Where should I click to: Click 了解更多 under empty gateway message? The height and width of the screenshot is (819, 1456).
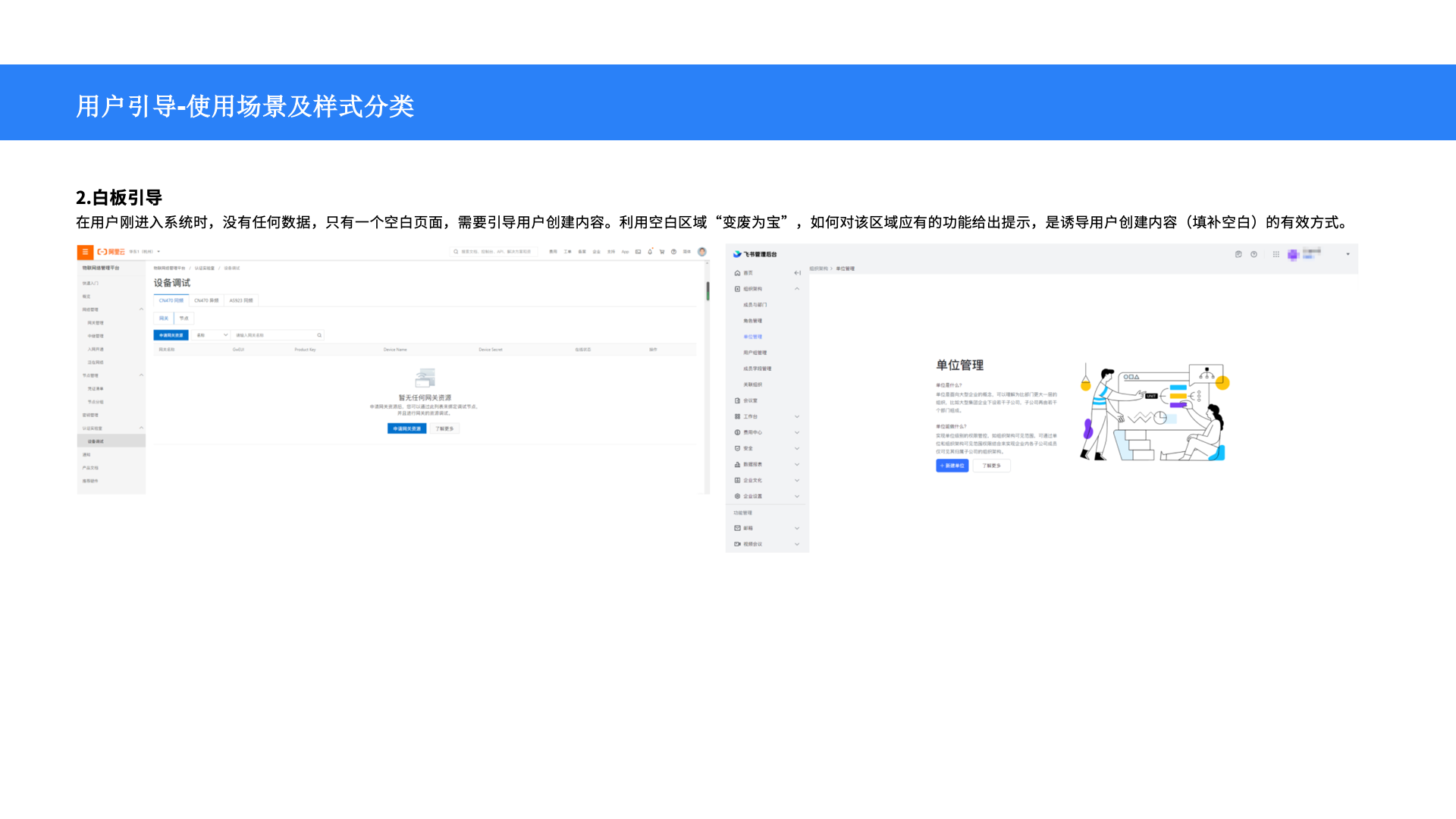point(444,429)
